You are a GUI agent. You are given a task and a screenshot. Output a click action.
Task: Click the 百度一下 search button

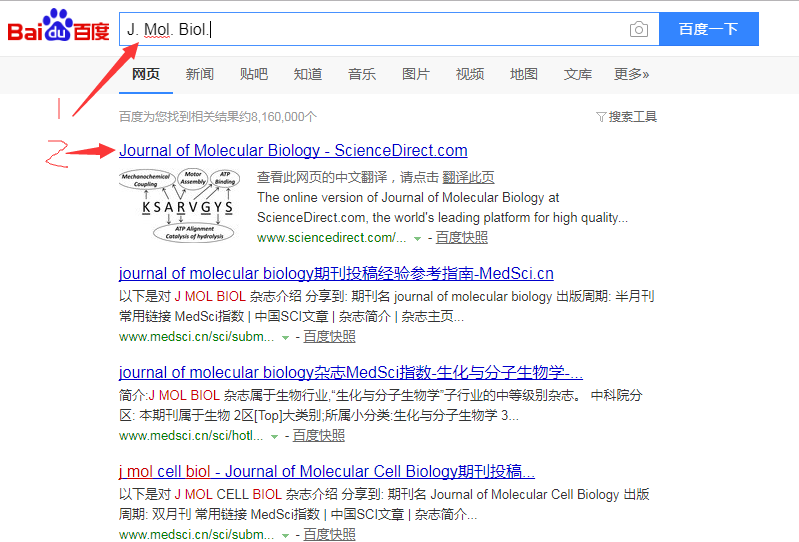click(x=709, y=29)
